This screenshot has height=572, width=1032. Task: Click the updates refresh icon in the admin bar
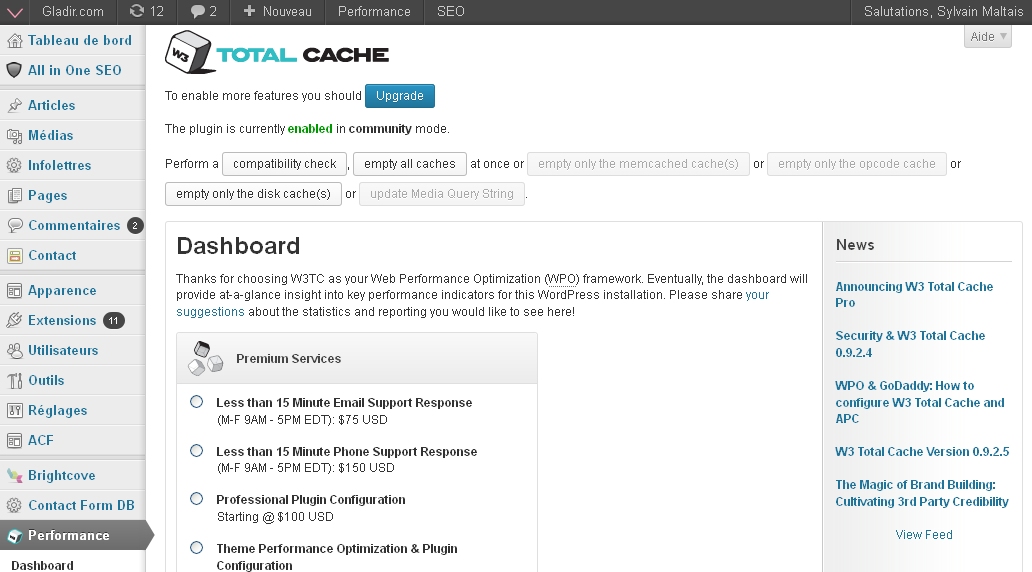point(137,12)
